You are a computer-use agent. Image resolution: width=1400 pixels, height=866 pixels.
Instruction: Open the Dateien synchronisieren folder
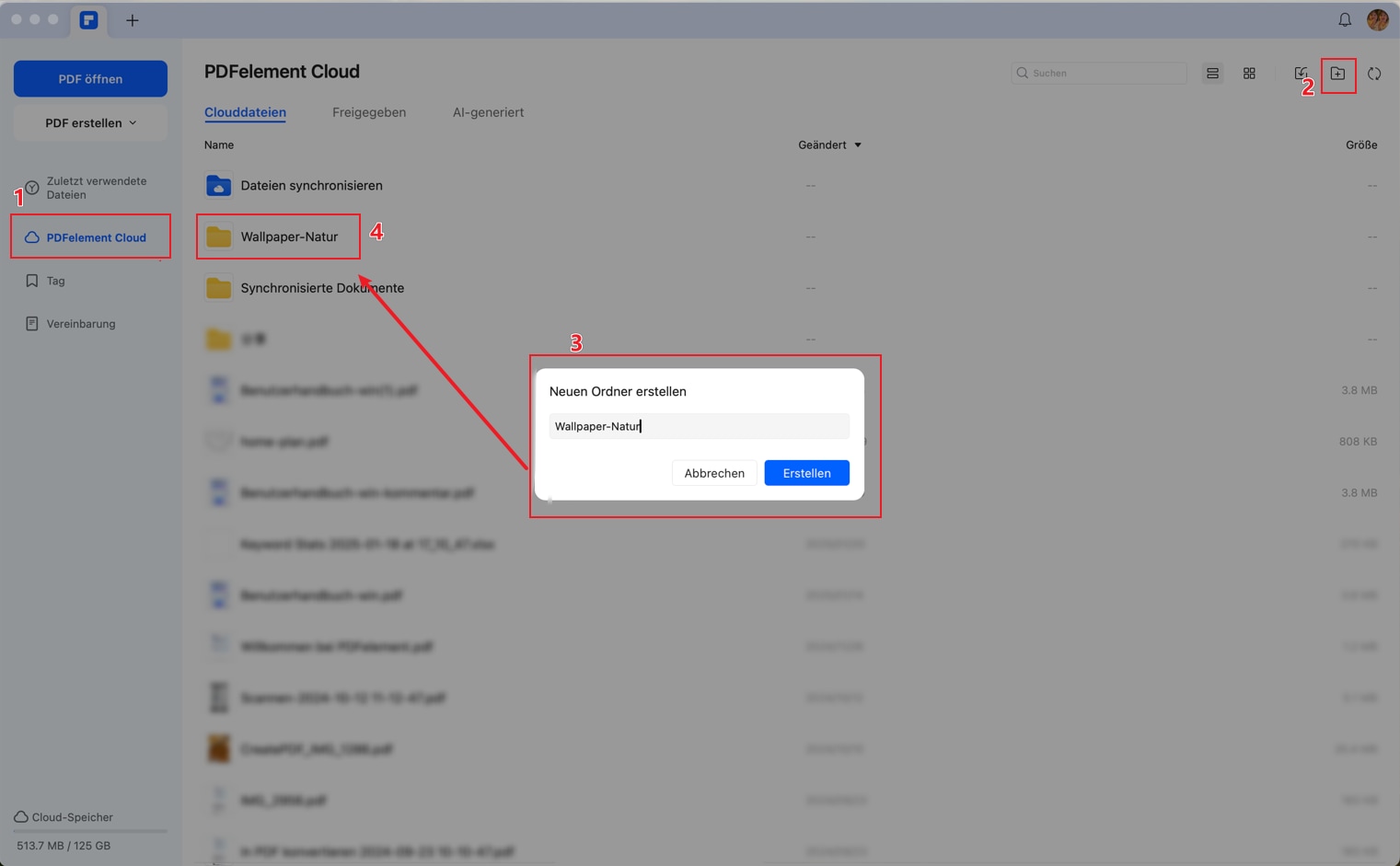(x=311, y=186)
